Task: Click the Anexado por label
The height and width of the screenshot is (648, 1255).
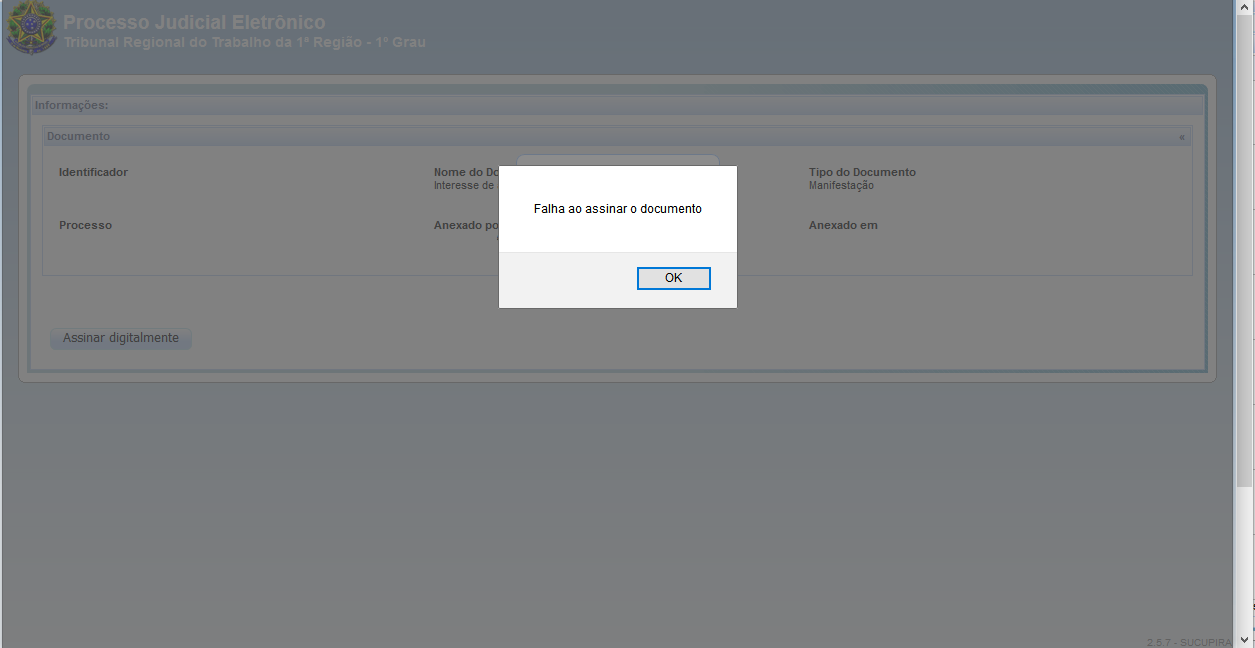Action: coord(466,225)
